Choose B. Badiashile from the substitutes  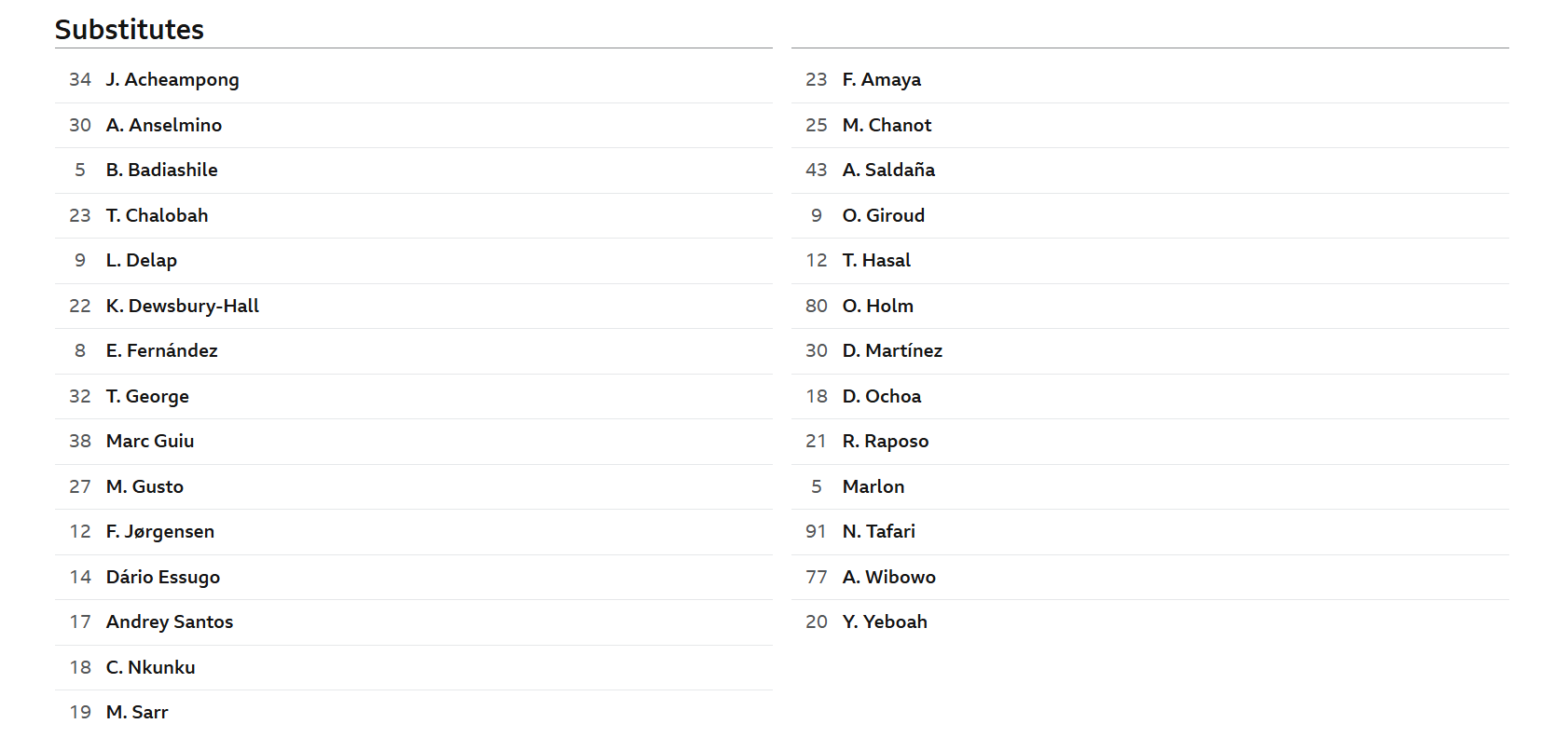[x=162, y=170]
